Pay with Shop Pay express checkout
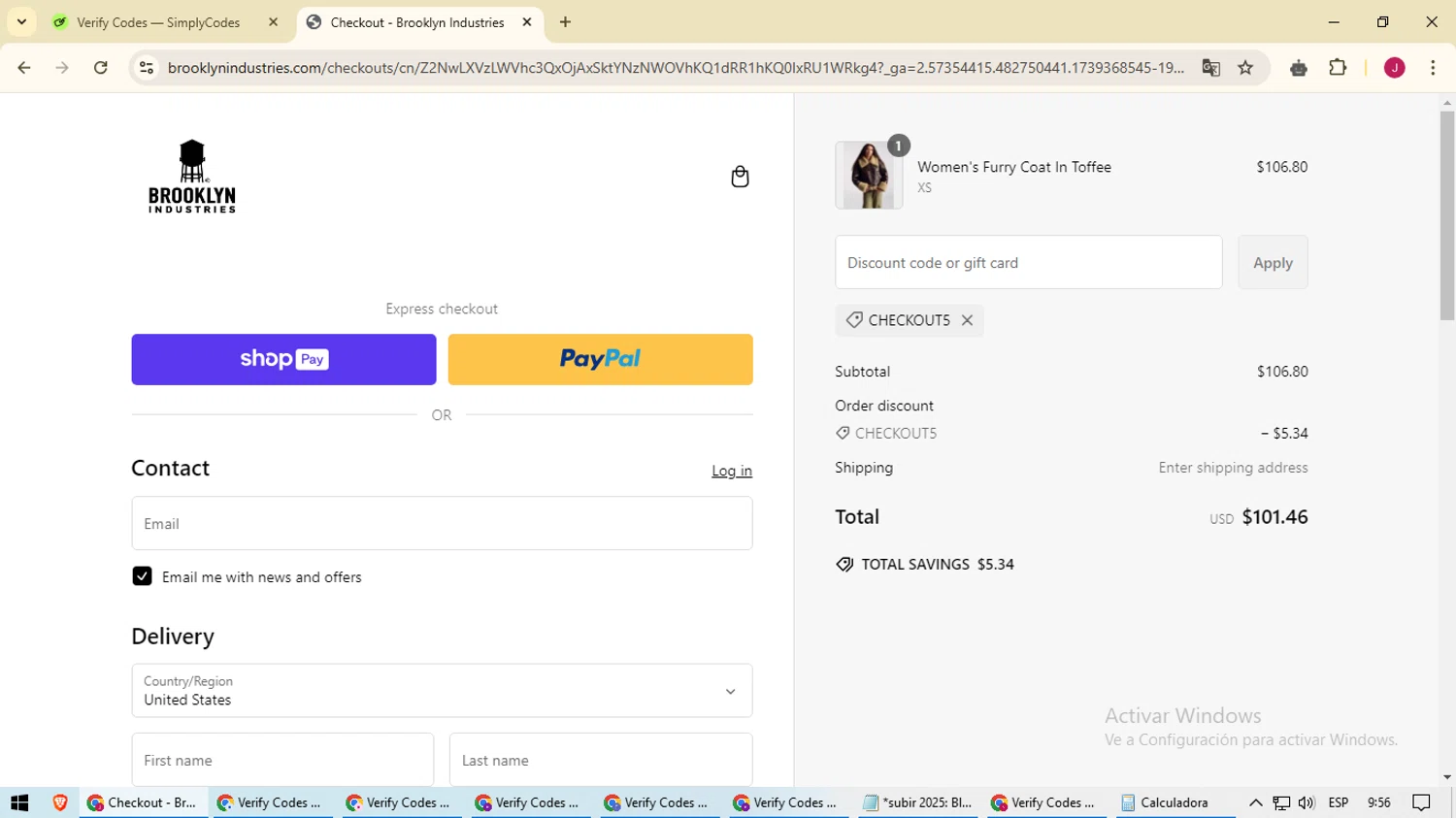Viewport: 1456px width, 818px height. coord(283,360)
